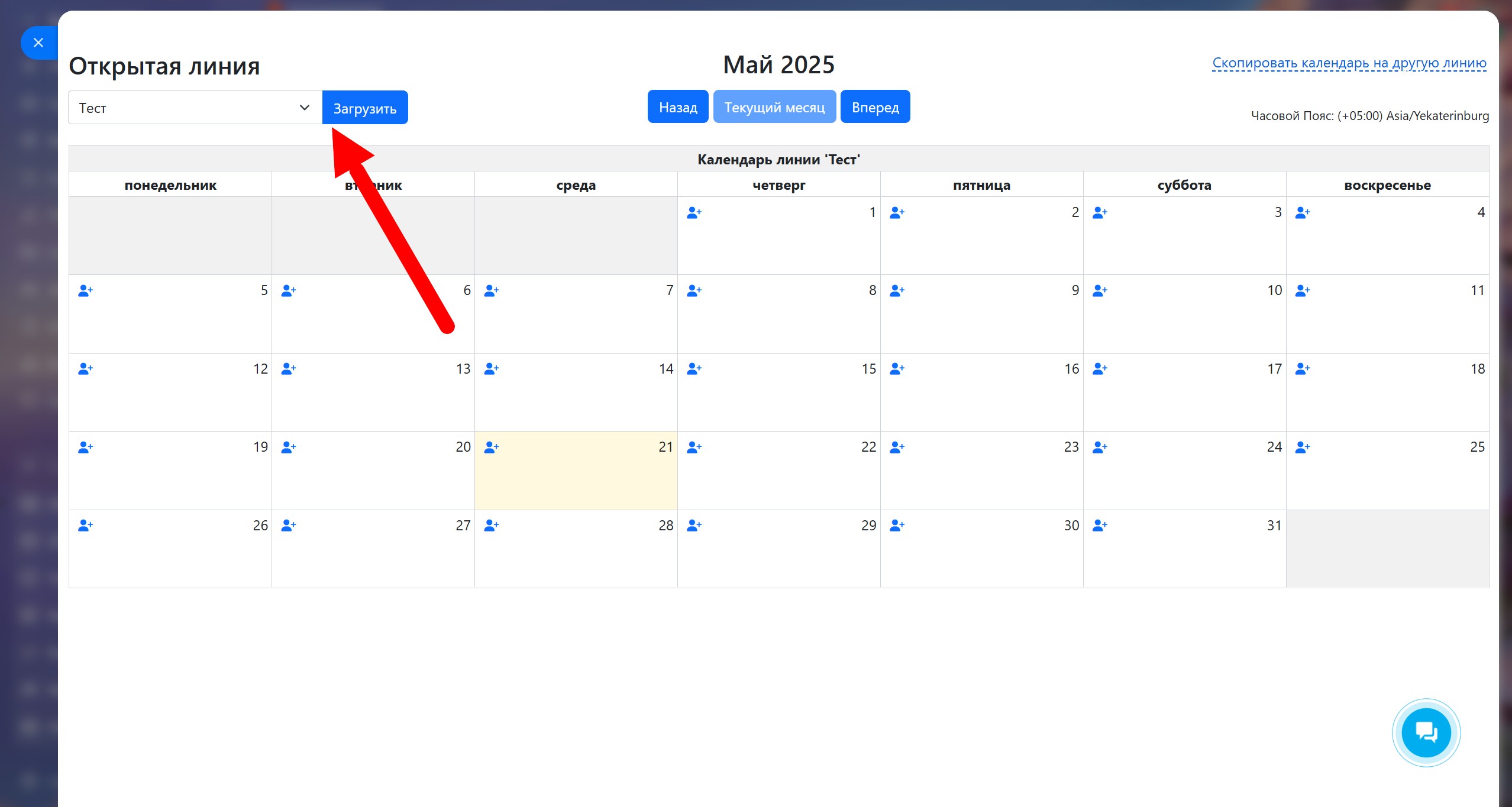Go to previous month with Назад

point(677,107)
